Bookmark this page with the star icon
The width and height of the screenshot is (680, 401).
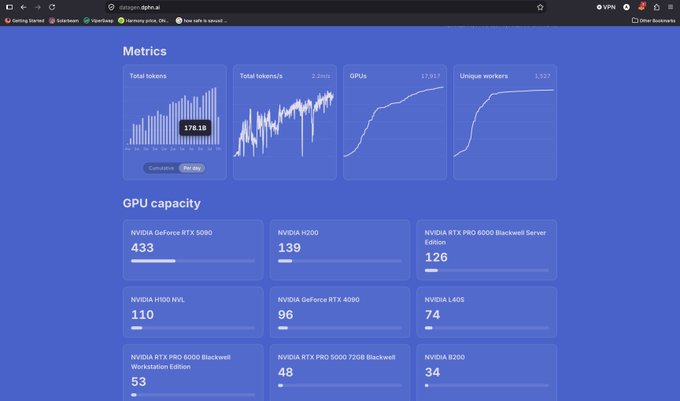540,7
